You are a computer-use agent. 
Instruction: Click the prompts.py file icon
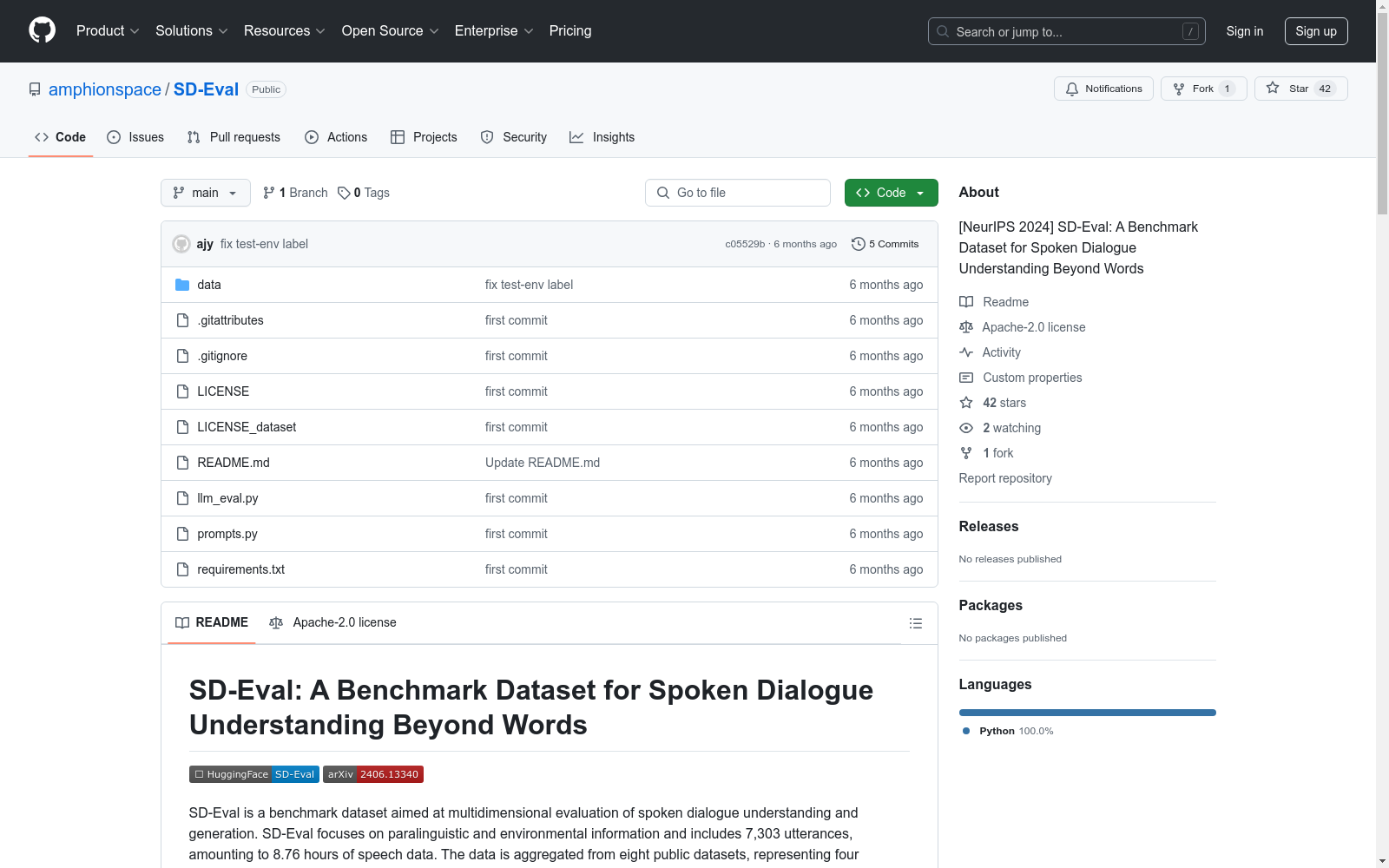pos(182,534)
